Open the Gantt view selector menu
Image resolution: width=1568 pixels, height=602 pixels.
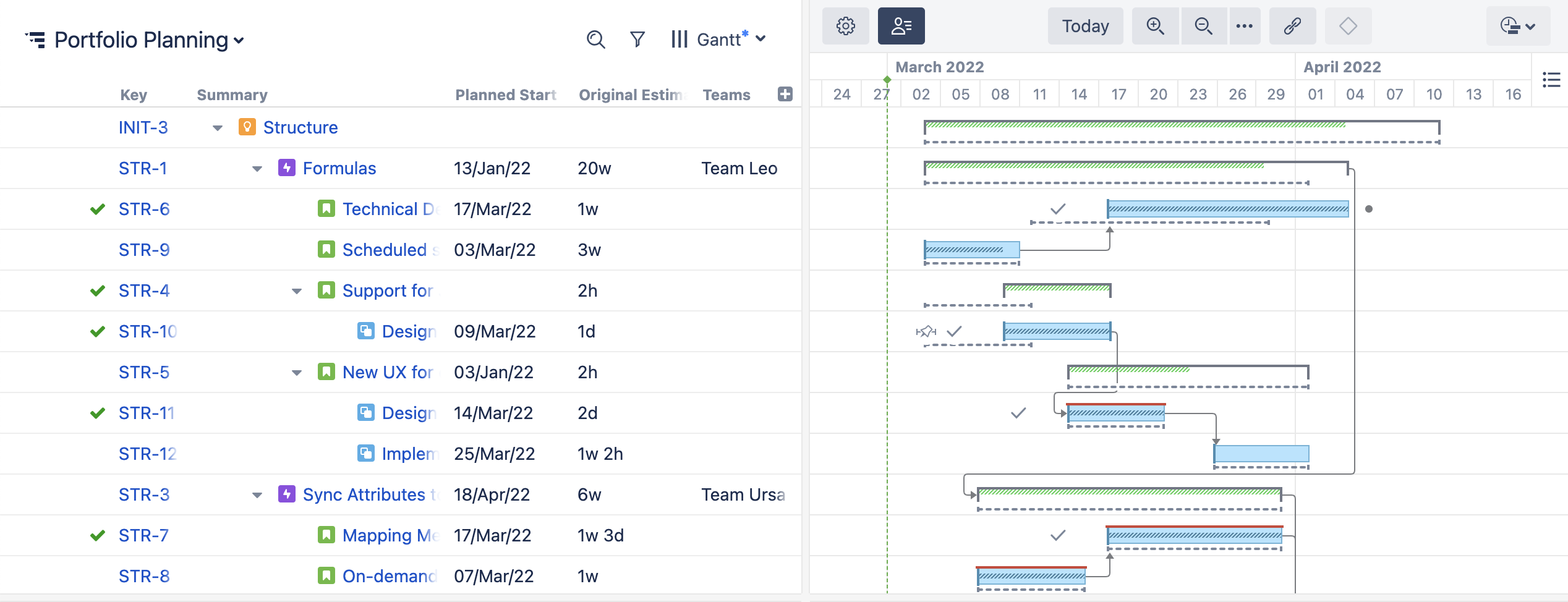(730, 39)
